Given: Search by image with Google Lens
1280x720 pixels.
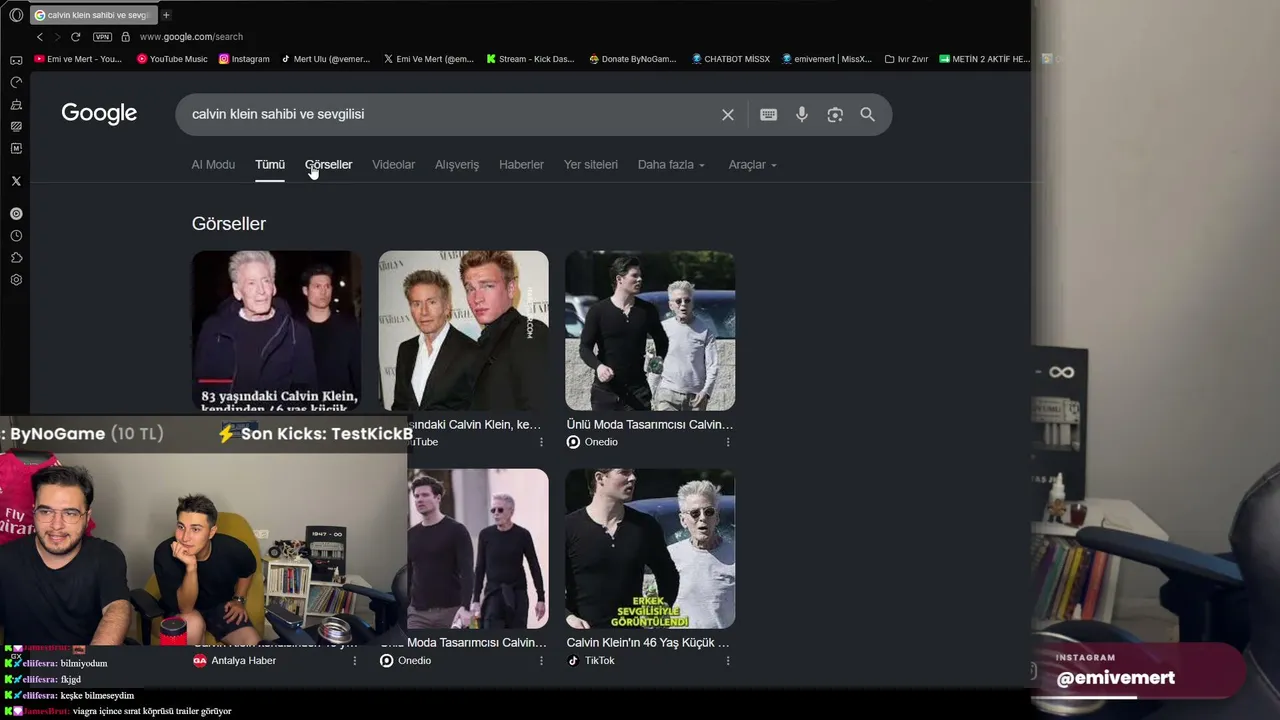Looking at the screenshot, I should 835,115.
